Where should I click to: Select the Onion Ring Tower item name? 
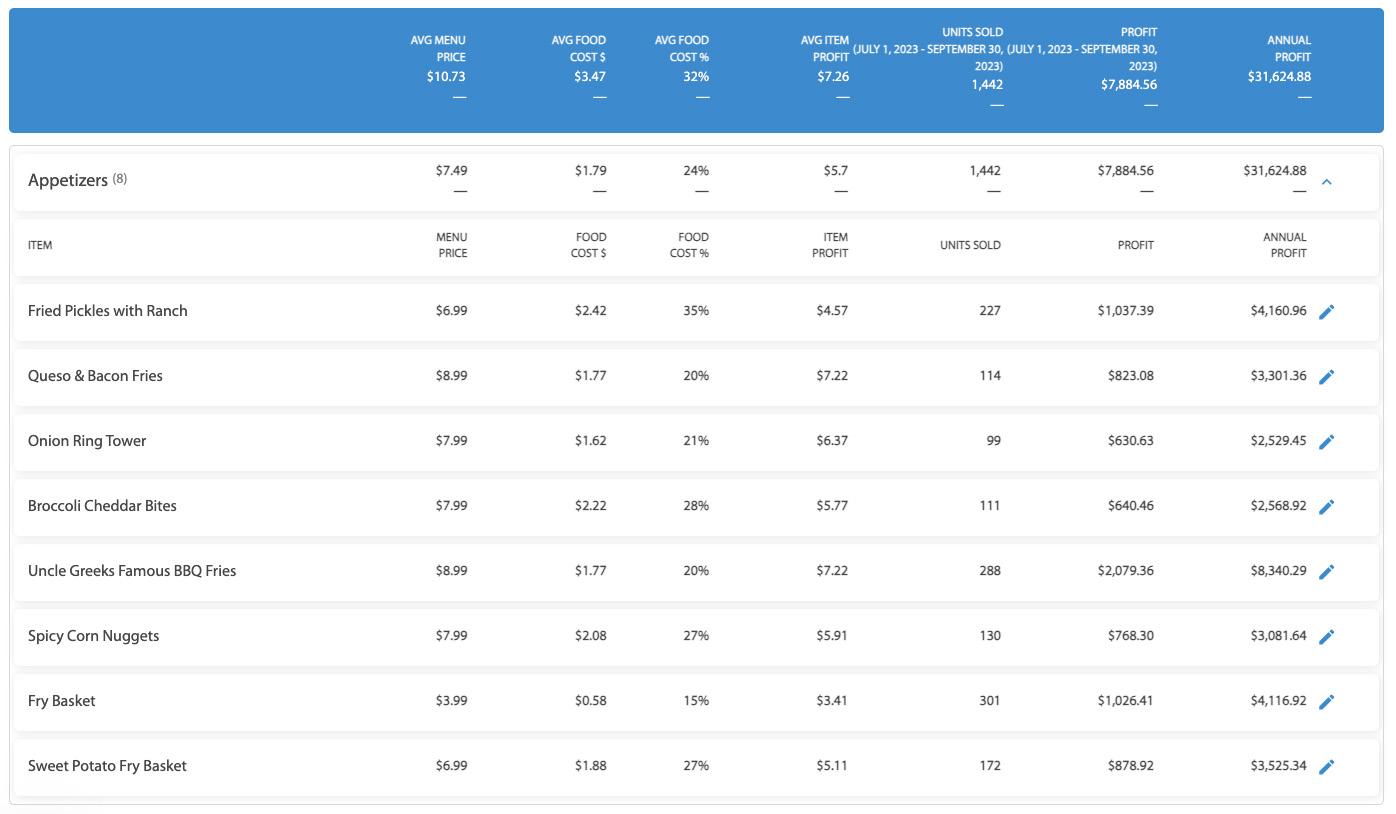click(87, 441)
